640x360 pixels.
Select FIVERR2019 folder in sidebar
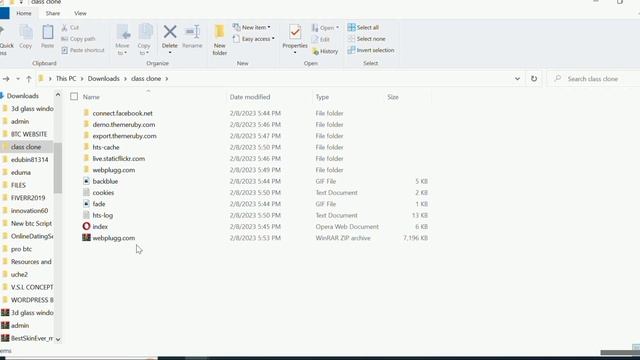click(27, 198)
